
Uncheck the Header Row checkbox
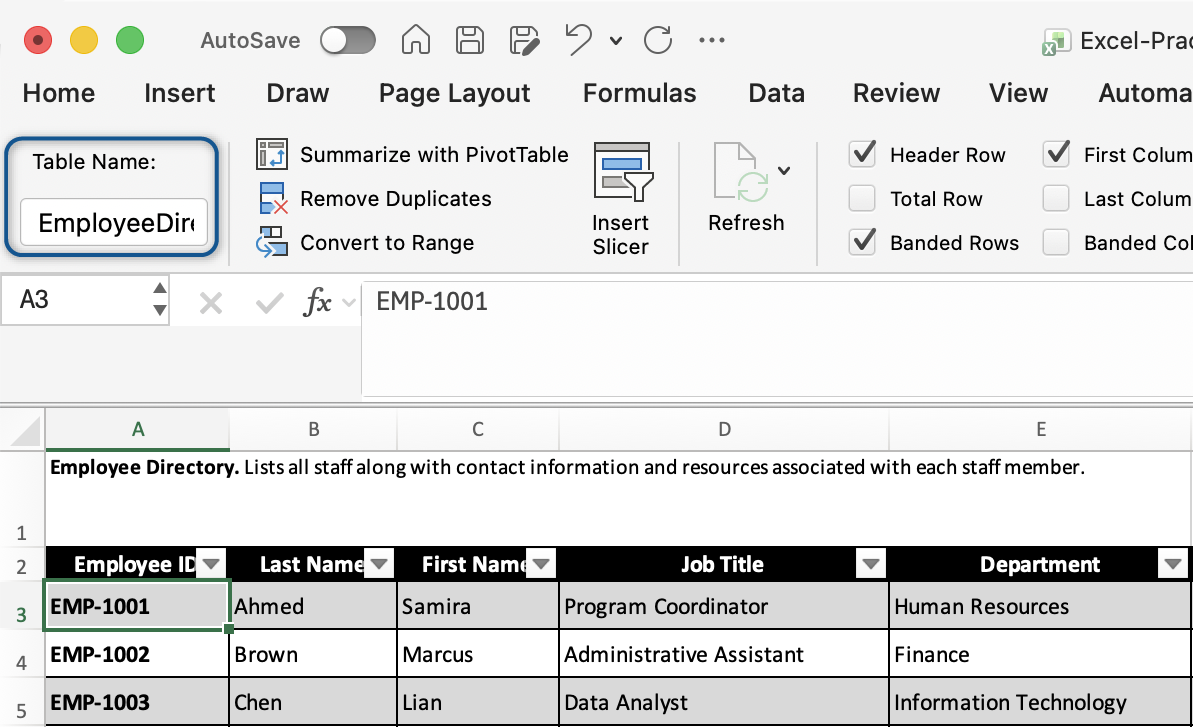click(862, 154)
